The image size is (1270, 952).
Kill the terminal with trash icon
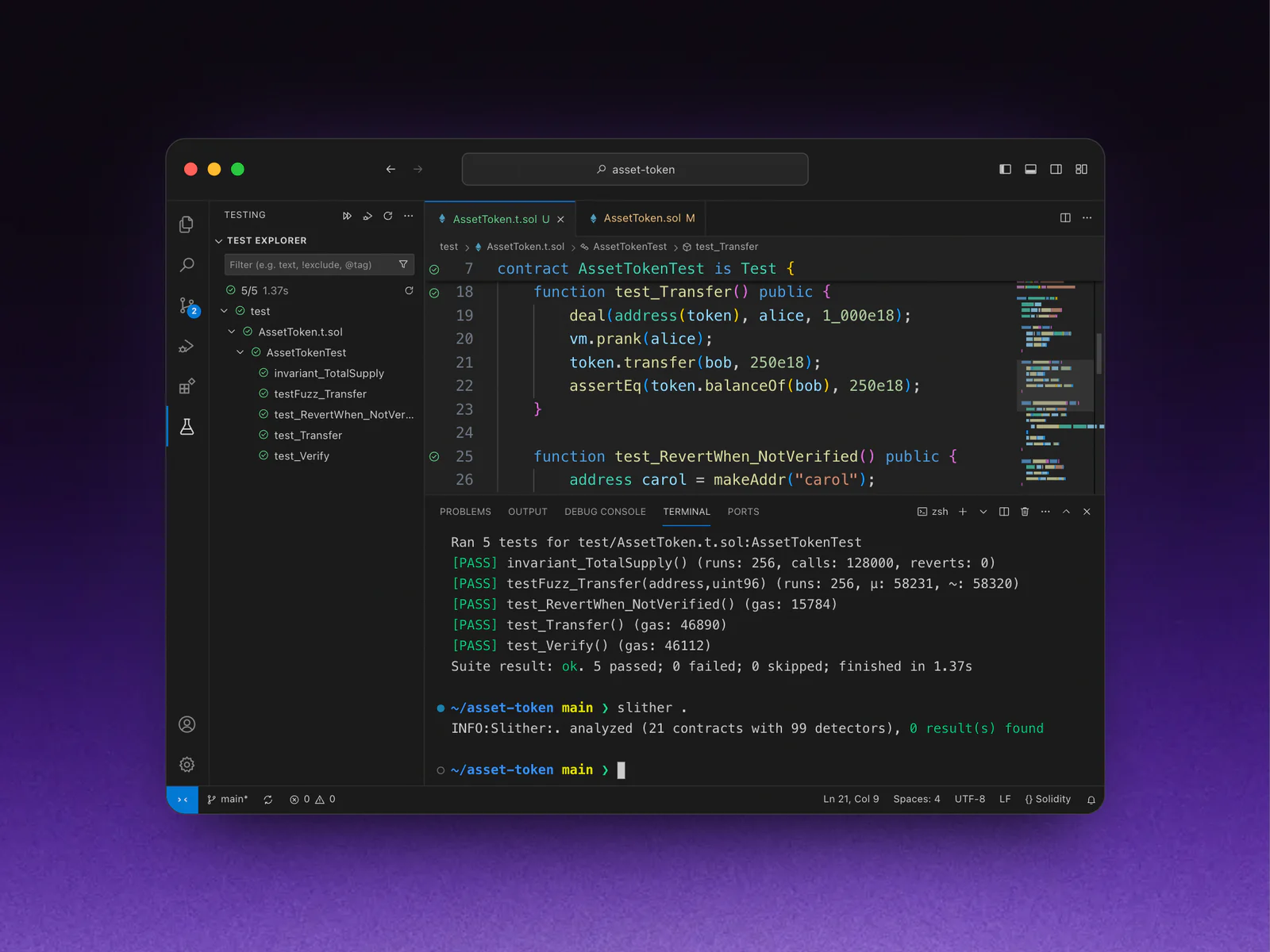point(1025,512)
